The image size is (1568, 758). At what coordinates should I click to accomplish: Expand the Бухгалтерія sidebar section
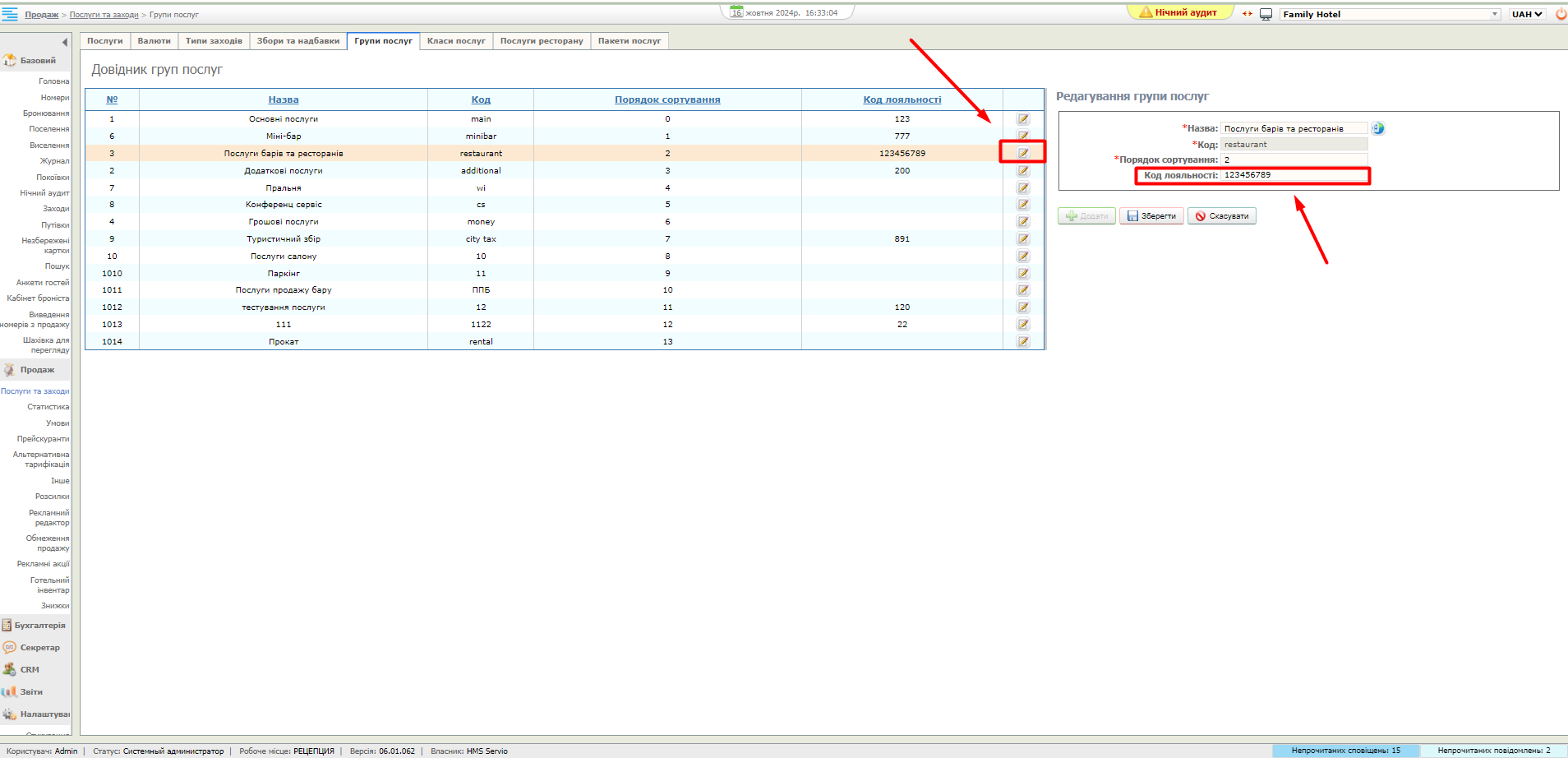[x=39, y=626]
